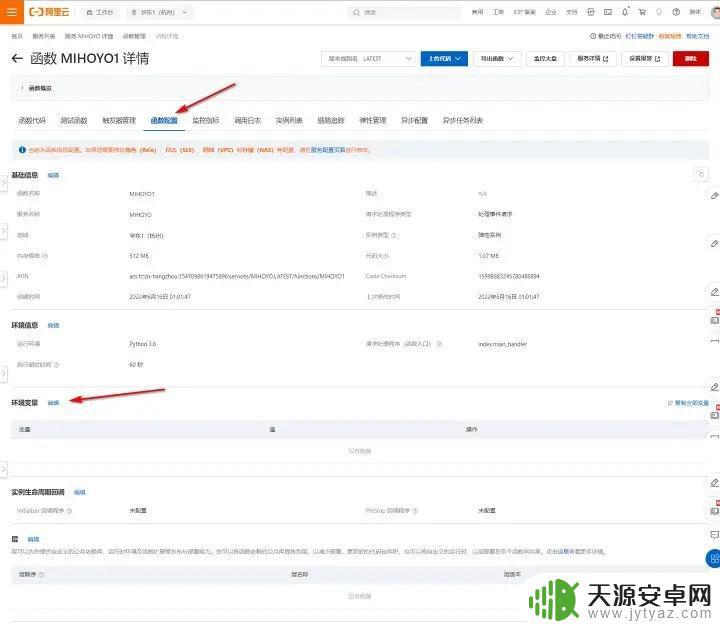Switch to the 测试函数 tab
This screenshot has width=720, height=628.
pyautogui.click(x=73, y=120)
